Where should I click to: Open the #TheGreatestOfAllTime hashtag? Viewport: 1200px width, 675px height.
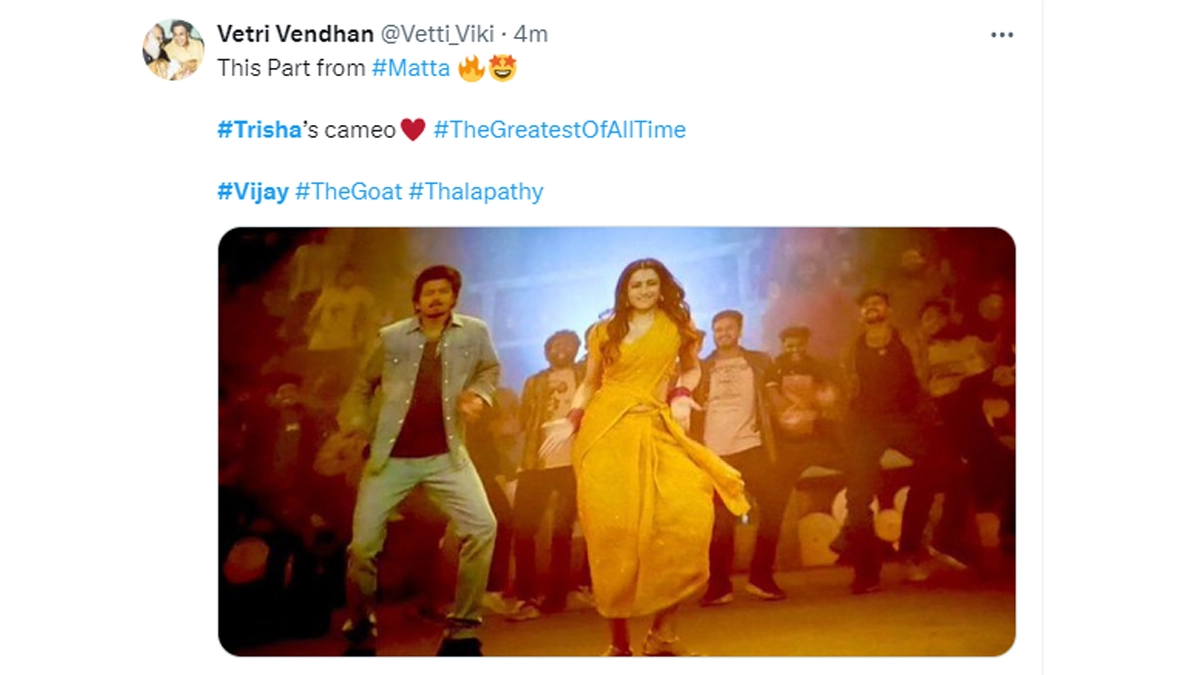click(x=560, y=130)
